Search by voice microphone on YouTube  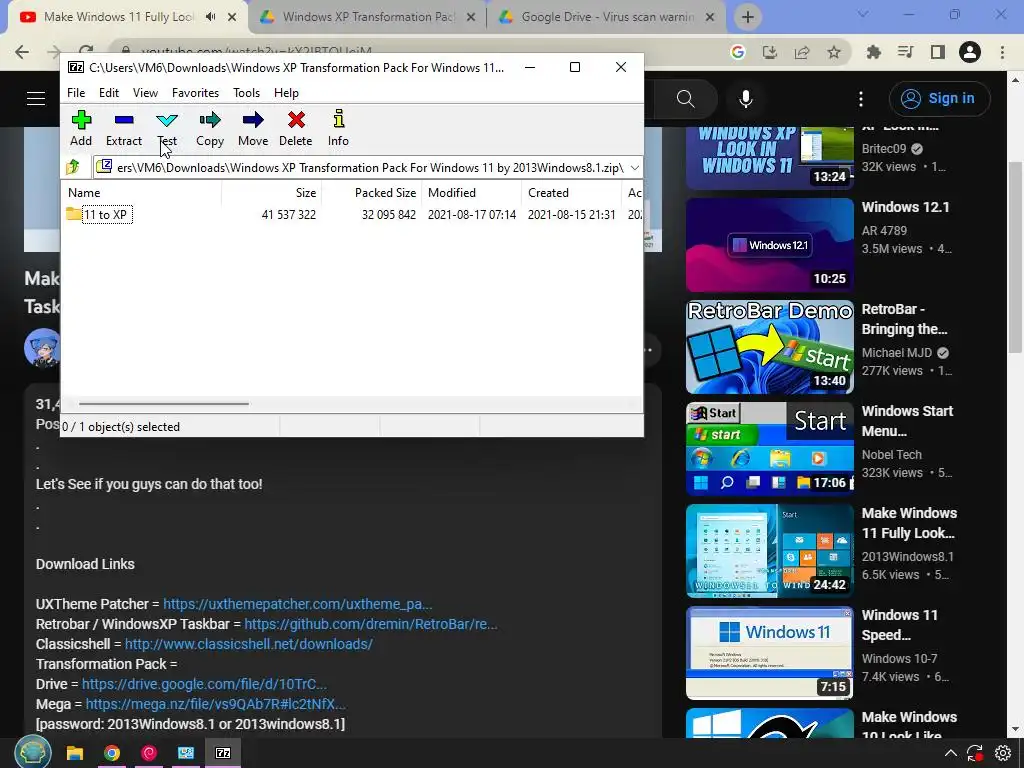tap(746, 99)
